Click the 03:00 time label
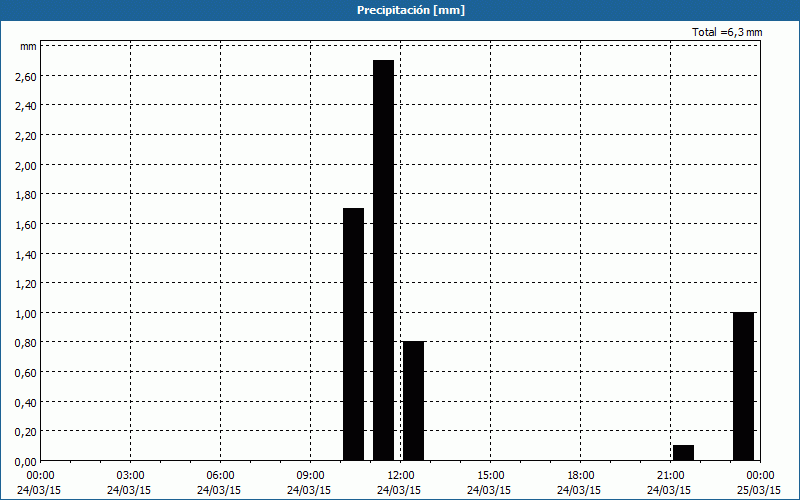The height and width of the screenshot is (500, 800). click(131, 476)
